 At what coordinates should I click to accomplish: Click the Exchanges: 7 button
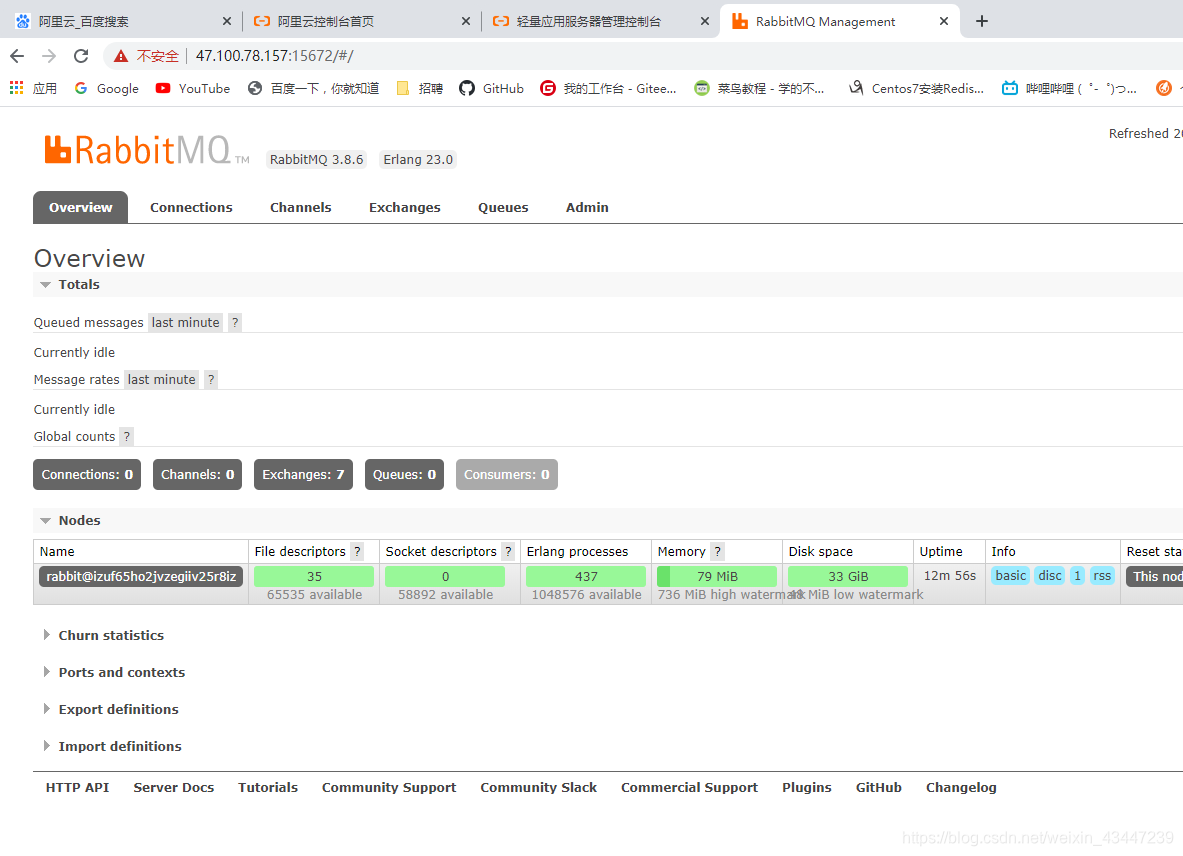coord(303,474)
